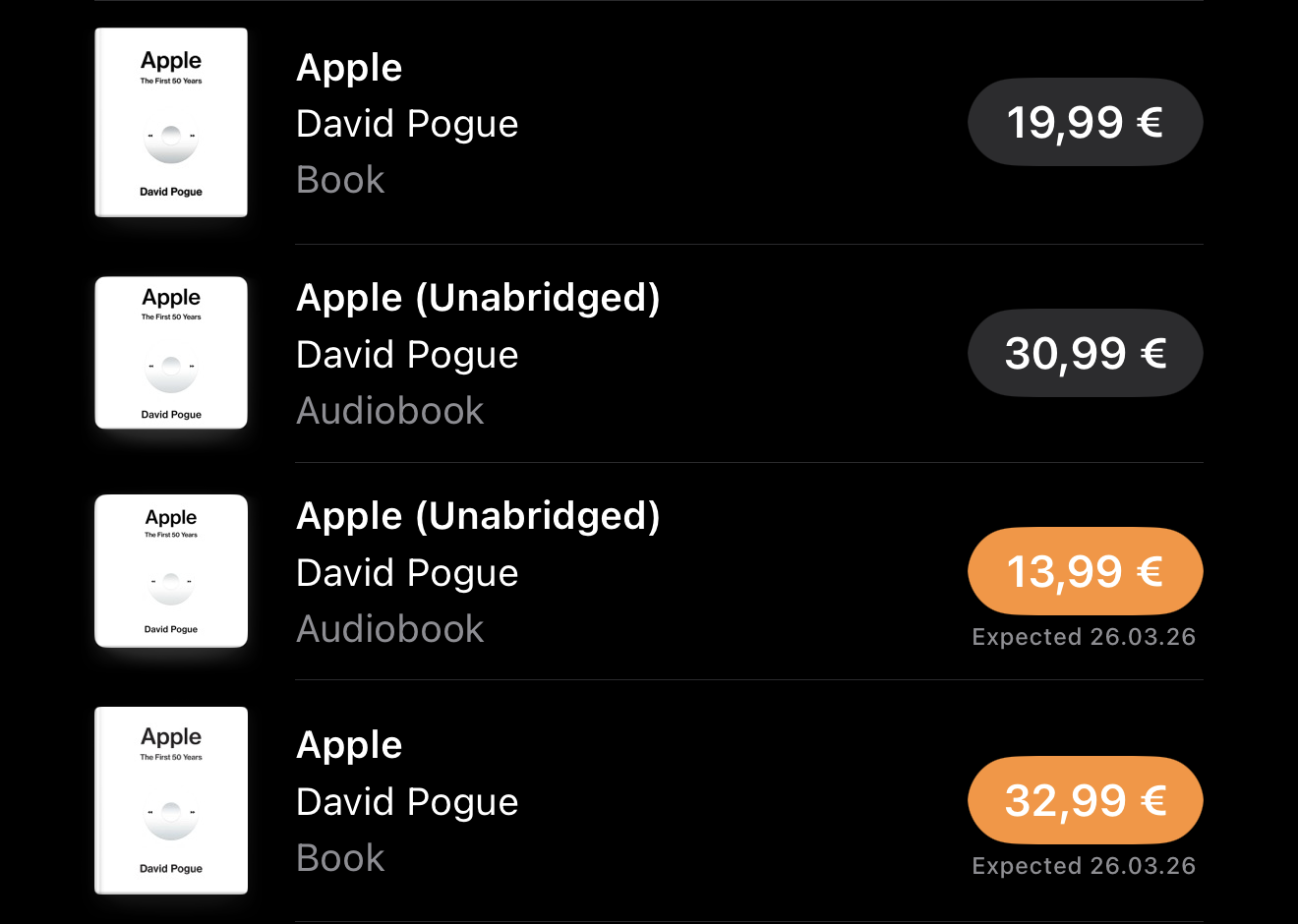Click the 30,99 € audiobook price button
1298x924 pixels.
coord(1085,353)
